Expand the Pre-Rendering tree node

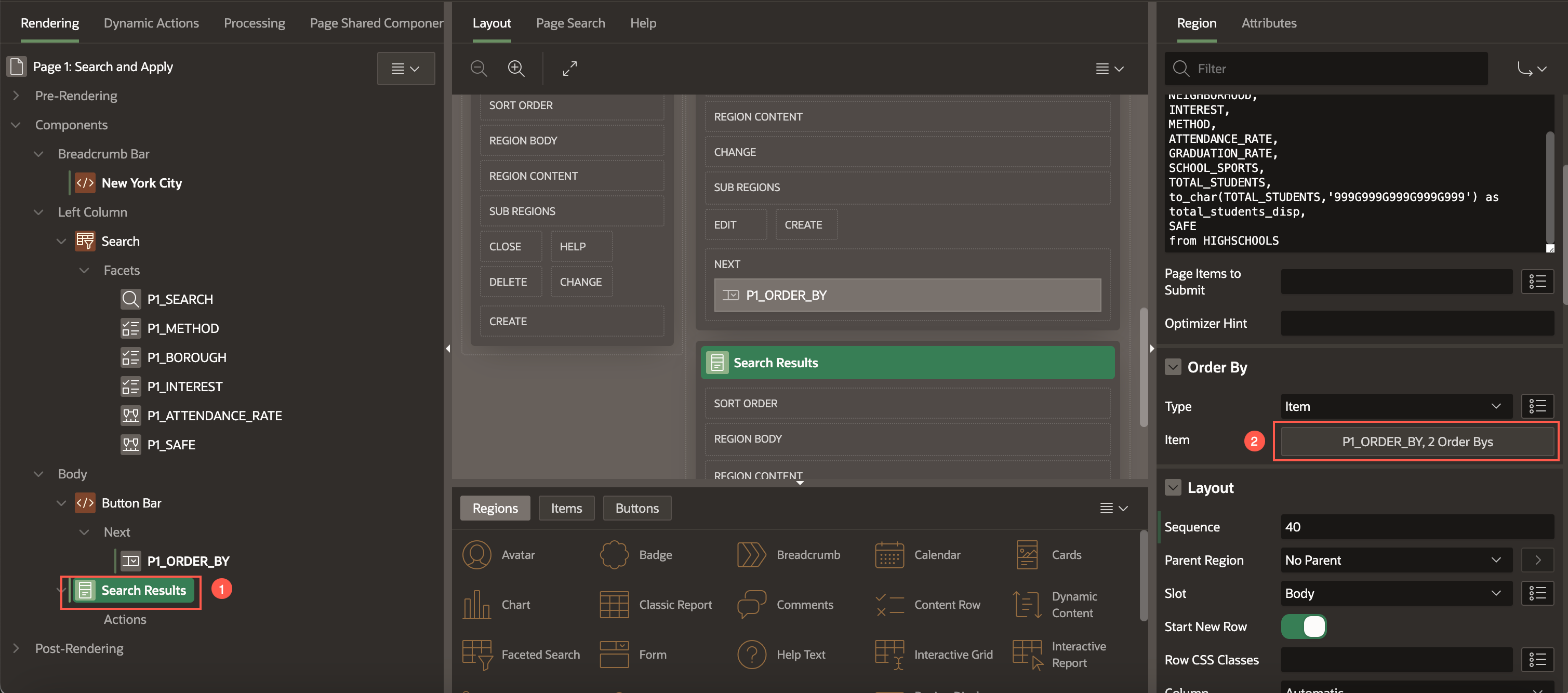pos(17,96)
